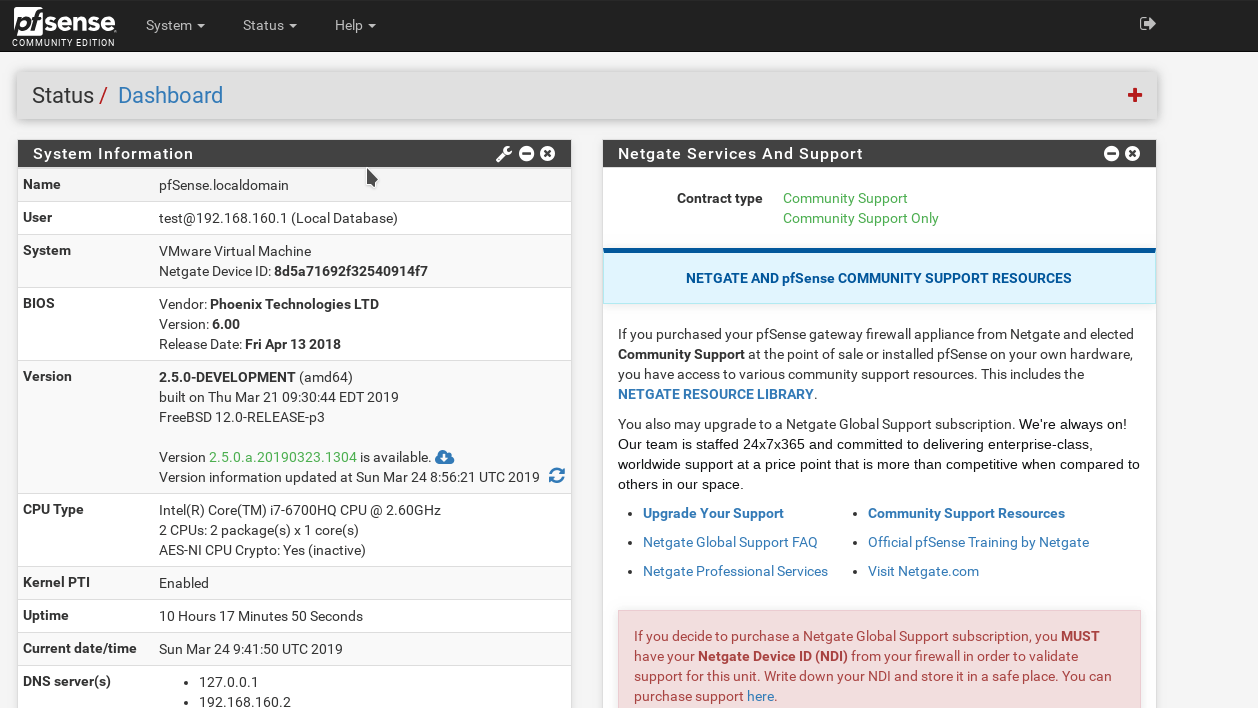This screenshot has height=708, width=1258.
Task: Click the hostname pfSense.localdomain
Action: coord(224,185)
